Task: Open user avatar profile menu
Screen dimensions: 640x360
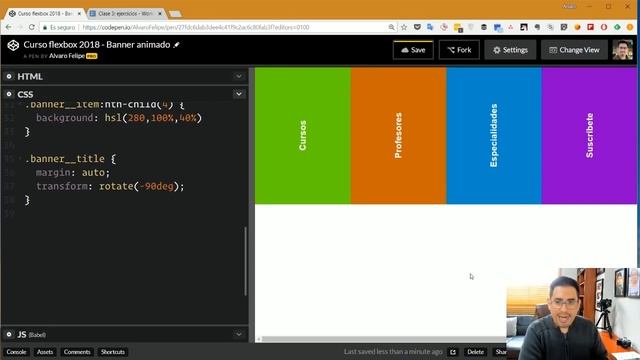Action: click(622, 50)
